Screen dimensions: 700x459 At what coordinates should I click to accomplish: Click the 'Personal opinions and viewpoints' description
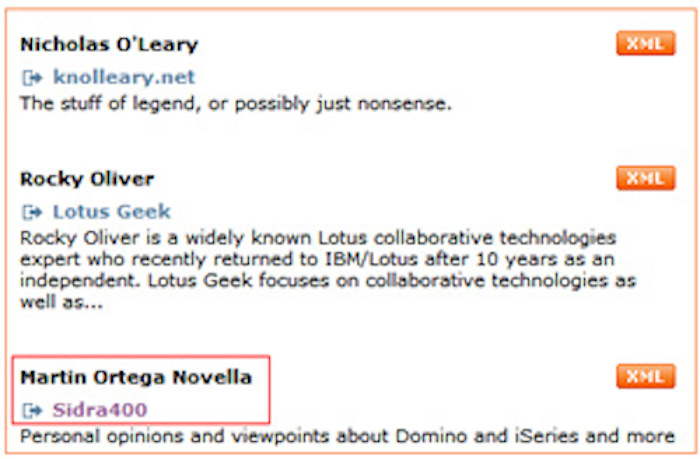[x=347, y=436]
